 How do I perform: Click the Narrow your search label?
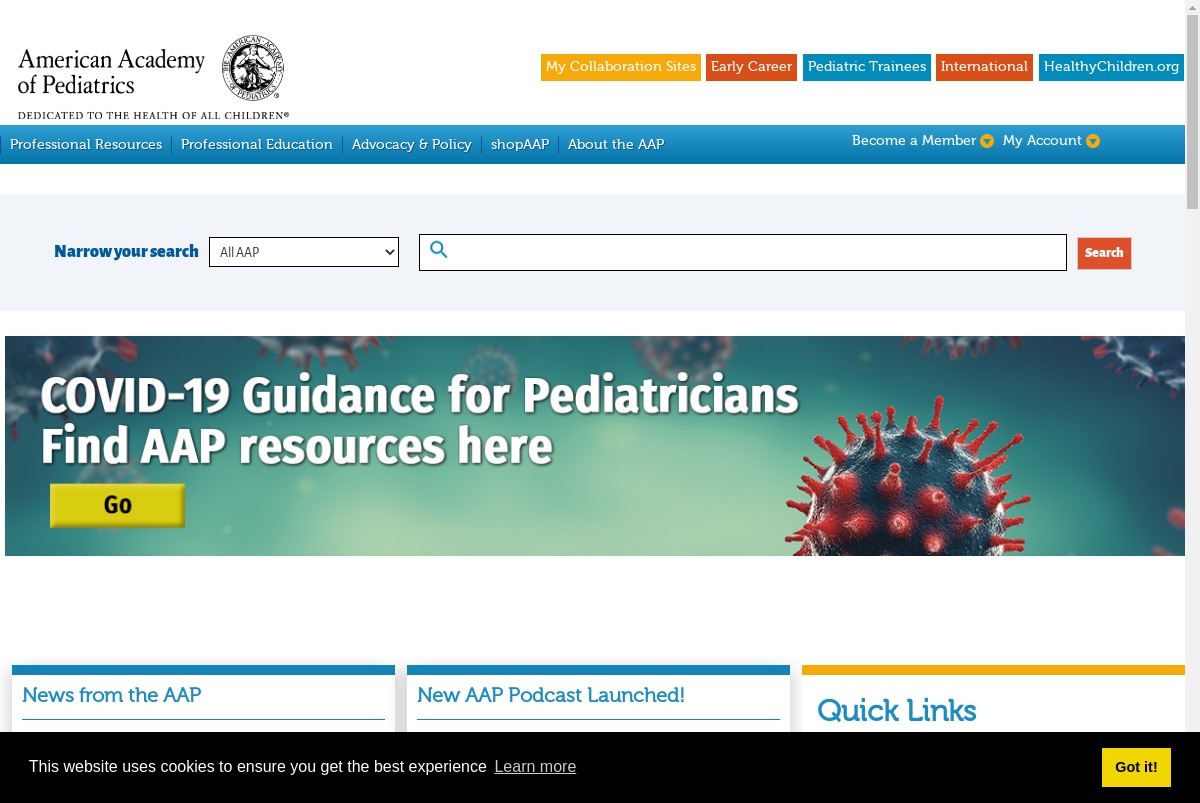(126, 252)
